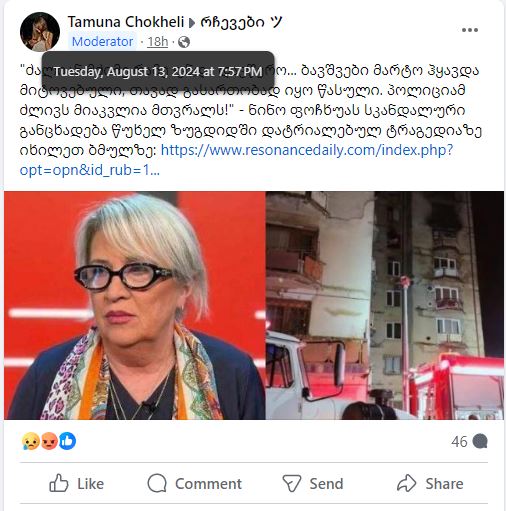Open Tamuna Chokheli's profile picture
The image size is (506, 511).
(40, 32)
